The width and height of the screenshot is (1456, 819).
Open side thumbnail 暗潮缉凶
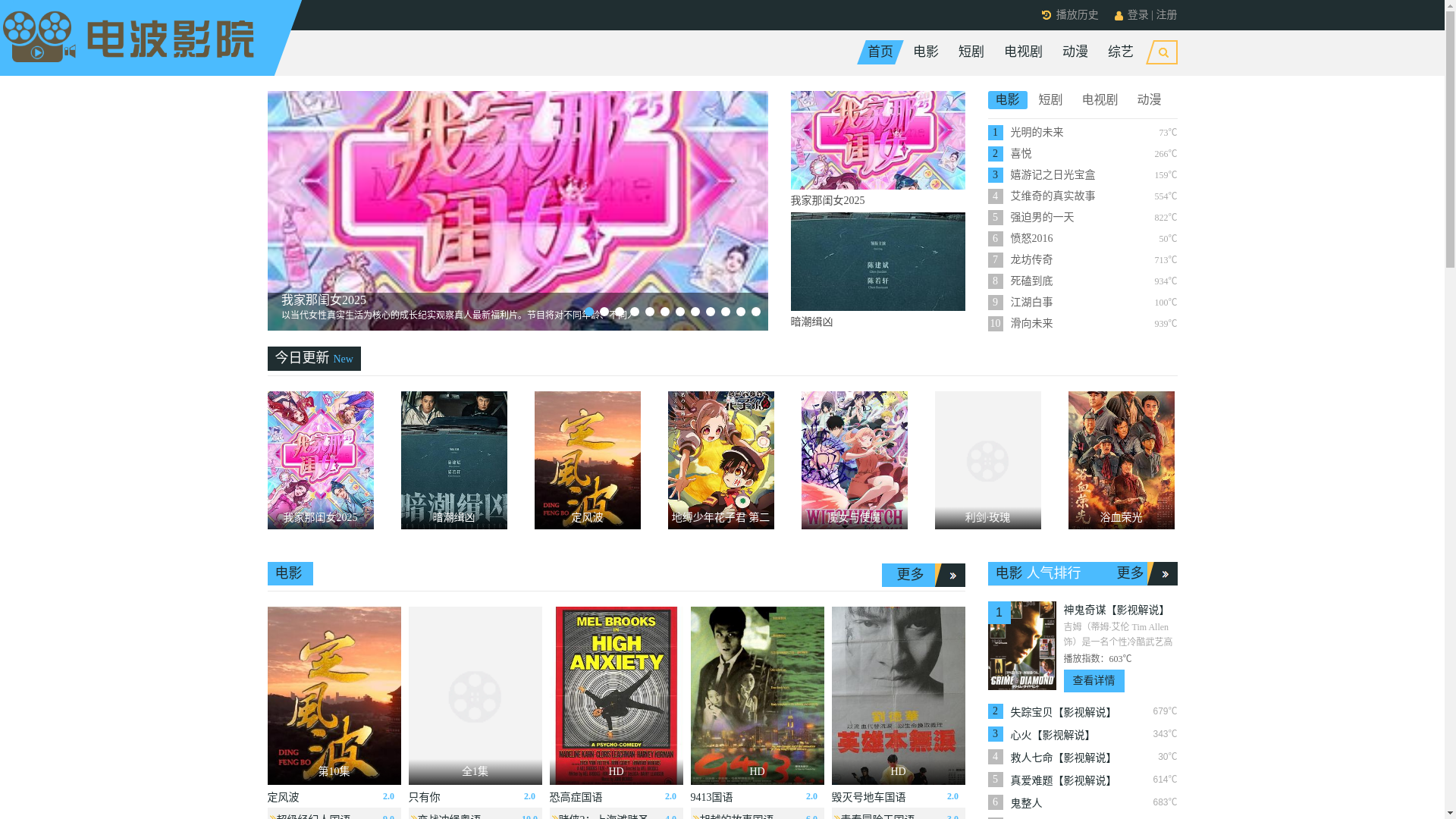click(878, 262)
